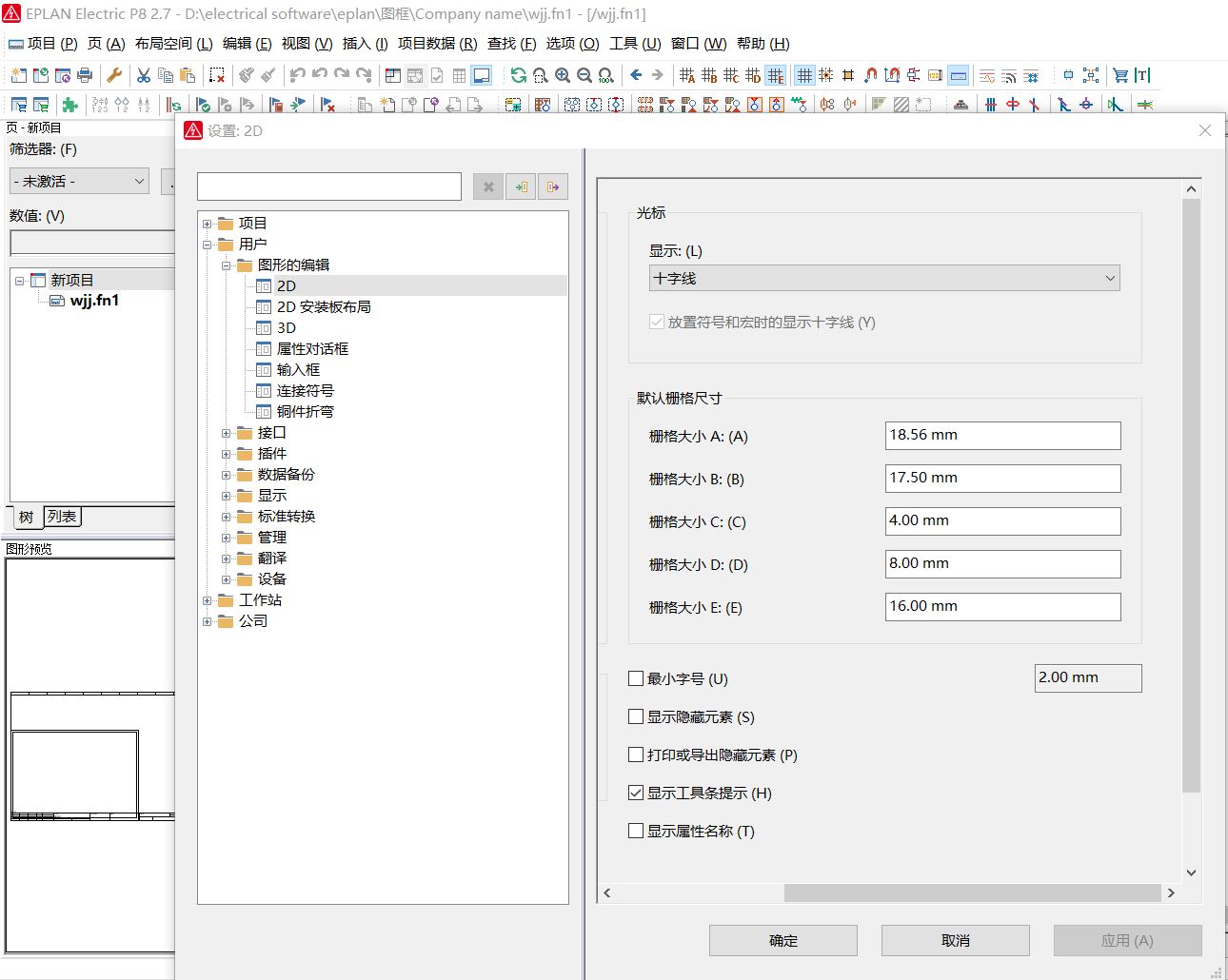Click the print icon in toolbar
The height and width of the screenshot is (980, 1228).
[85, 75]
